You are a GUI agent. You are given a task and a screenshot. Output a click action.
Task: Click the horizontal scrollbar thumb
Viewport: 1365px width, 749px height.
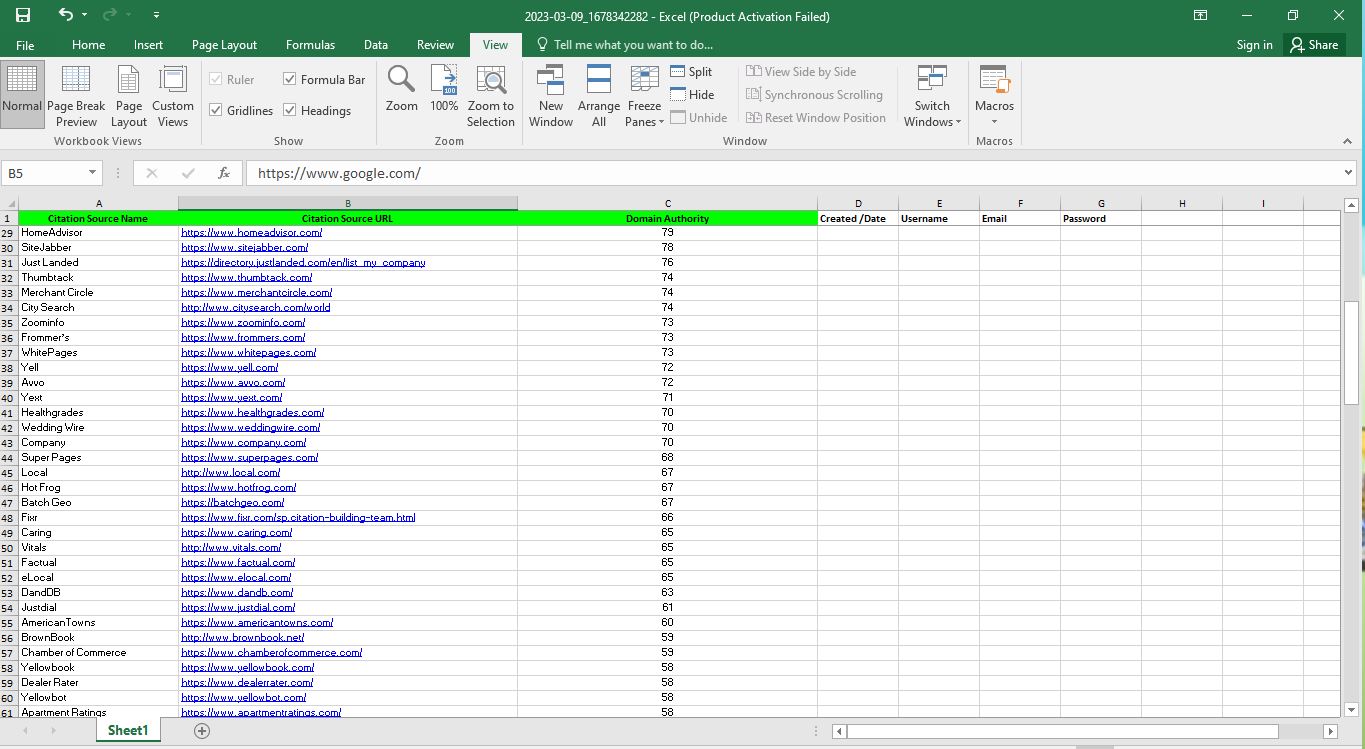point(1062,732)
